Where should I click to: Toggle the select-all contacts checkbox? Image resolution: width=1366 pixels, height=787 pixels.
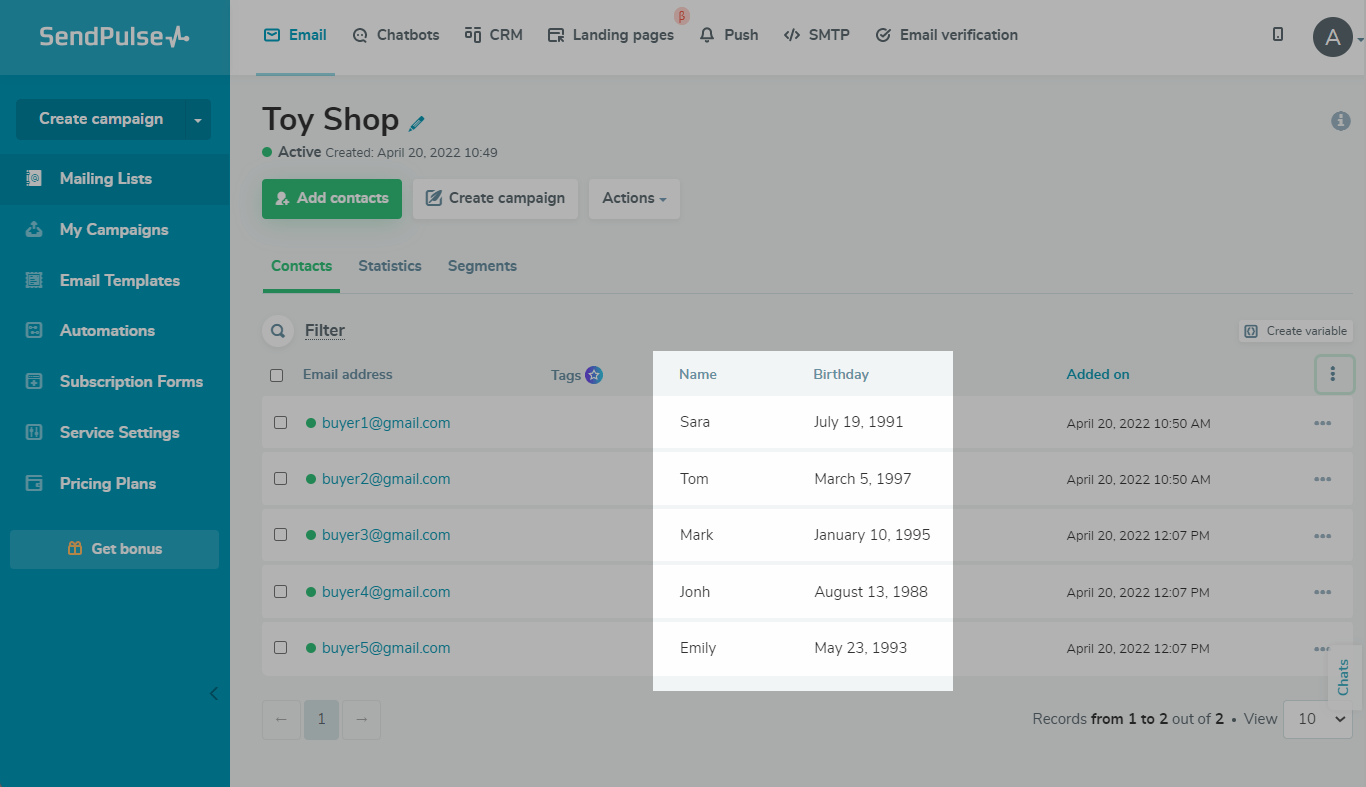(277, 375)
